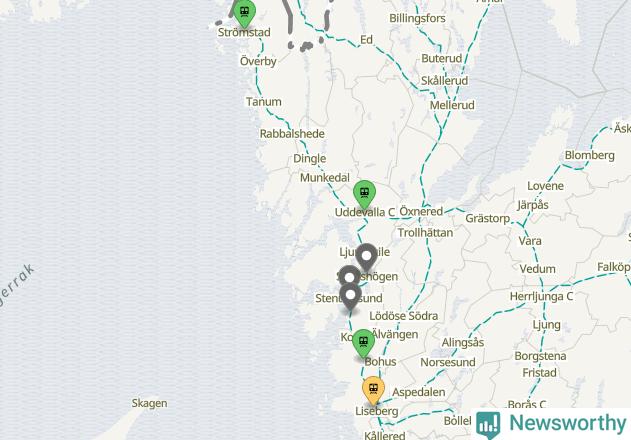Select the Herrljunga C station label
The image size is (631, 440).
541,296
